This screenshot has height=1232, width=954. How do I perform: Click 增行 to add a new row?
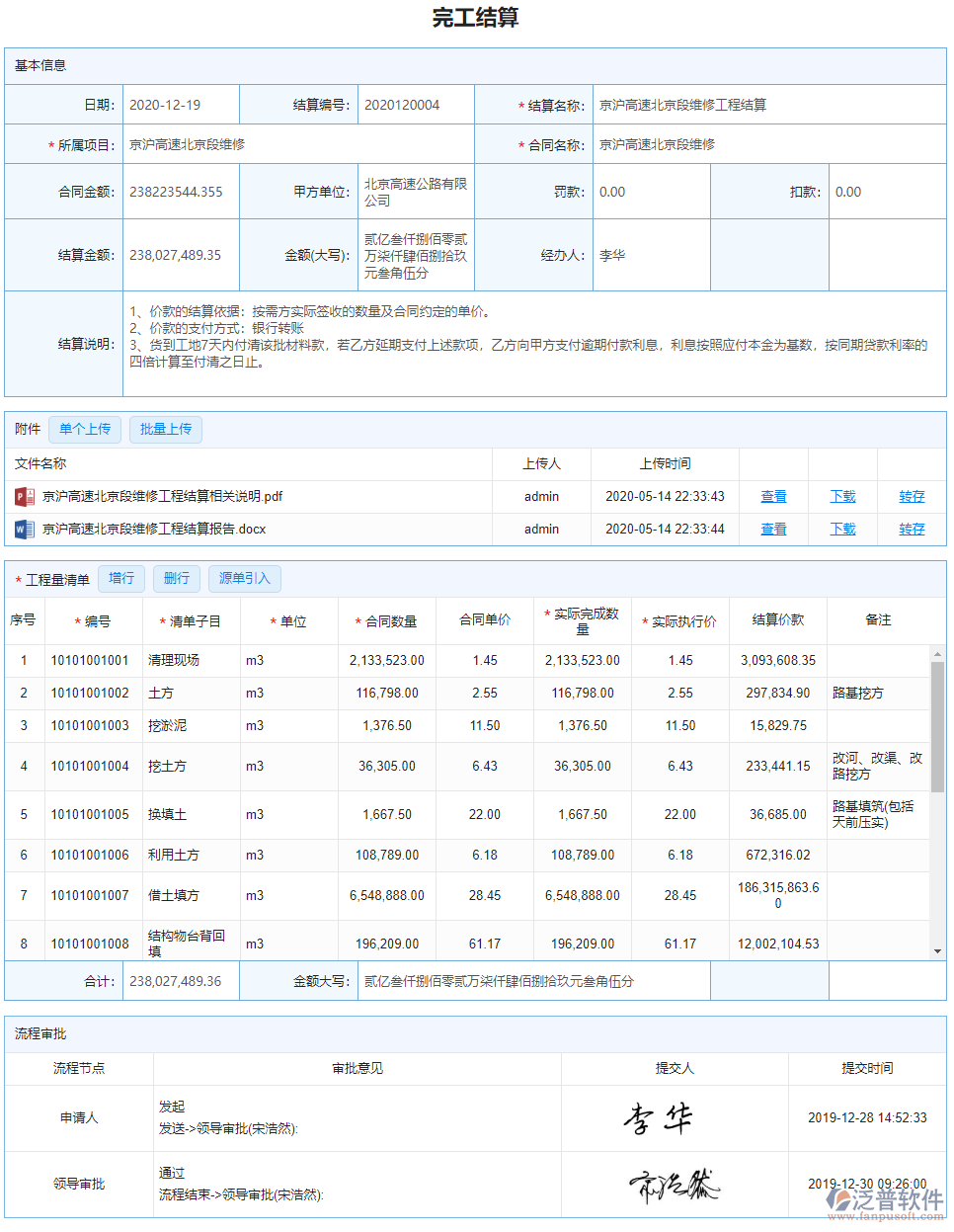(121, 579)
